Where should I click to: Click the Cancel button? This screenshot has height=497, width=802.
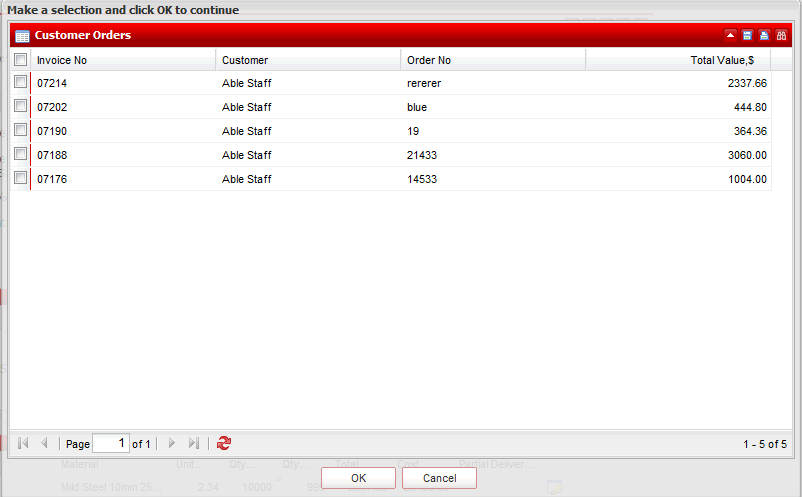point(439,478)
